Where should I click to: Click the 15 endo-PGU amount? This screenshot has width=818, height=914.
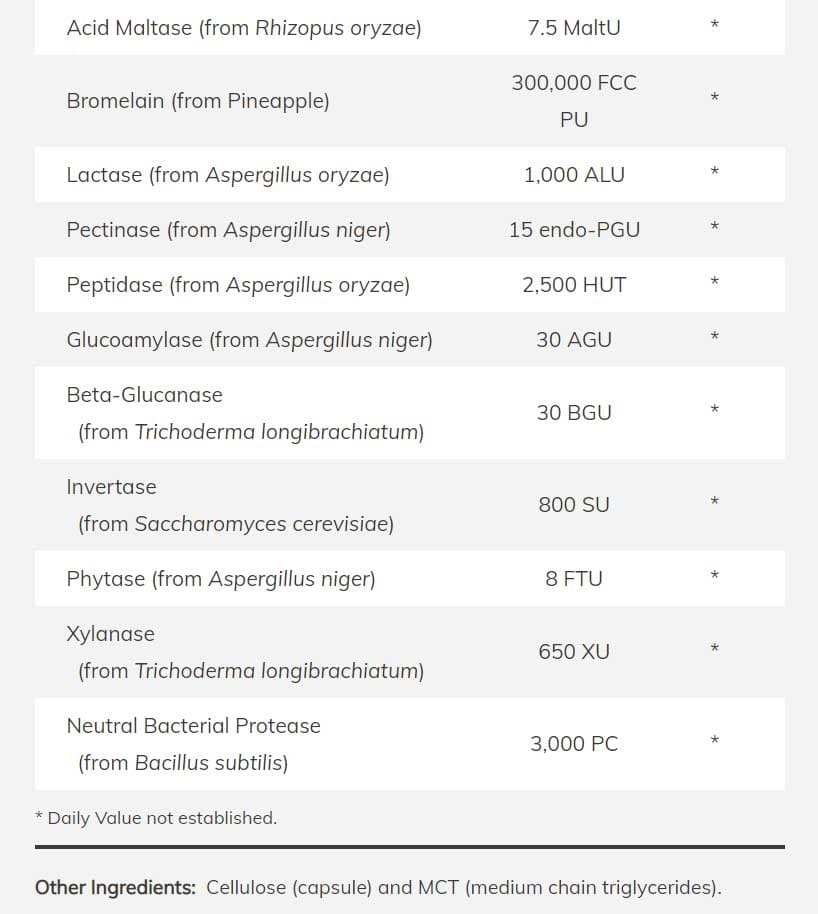point(573,230)
